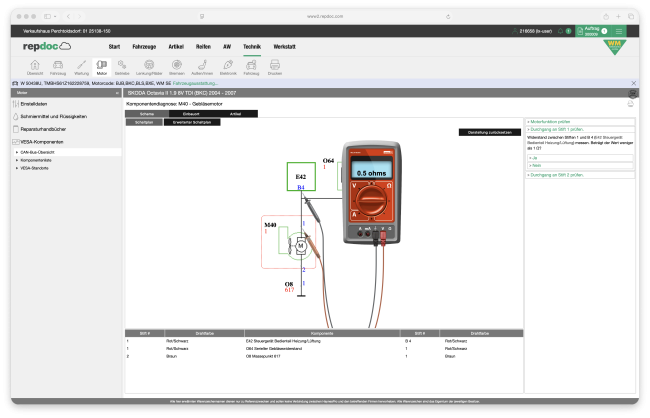650x418 pixels.
Task: Select the Elektronik category icon
Action: pyautogui.click(x=227, y=66)
